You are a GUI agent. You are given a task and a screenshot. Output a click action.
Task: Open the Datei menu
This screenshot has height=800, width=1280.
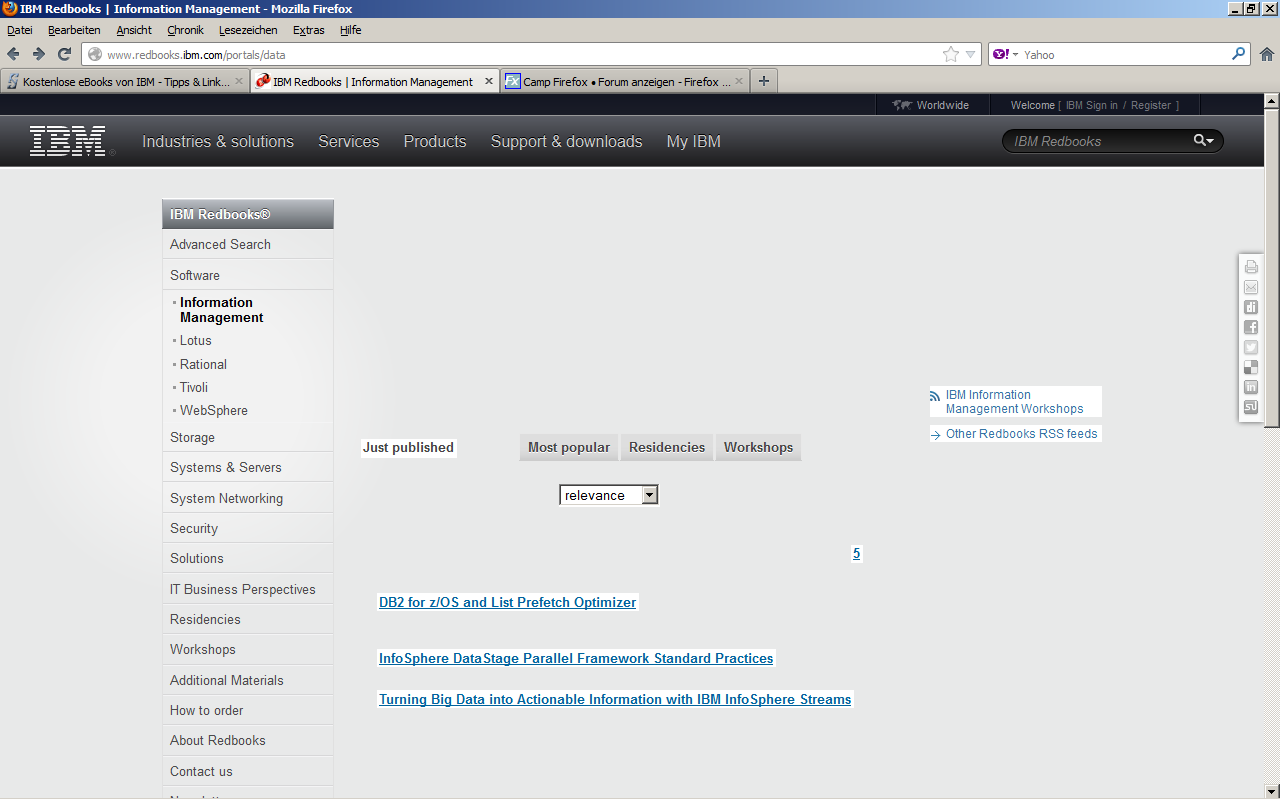point(20,30)
